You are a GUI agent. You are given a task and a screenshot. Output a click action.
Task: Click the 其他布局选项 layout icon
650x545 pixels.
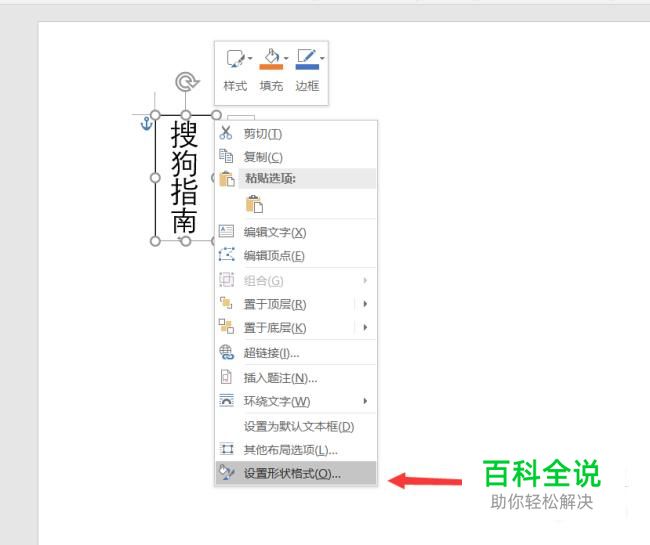[x=227, y=449]
